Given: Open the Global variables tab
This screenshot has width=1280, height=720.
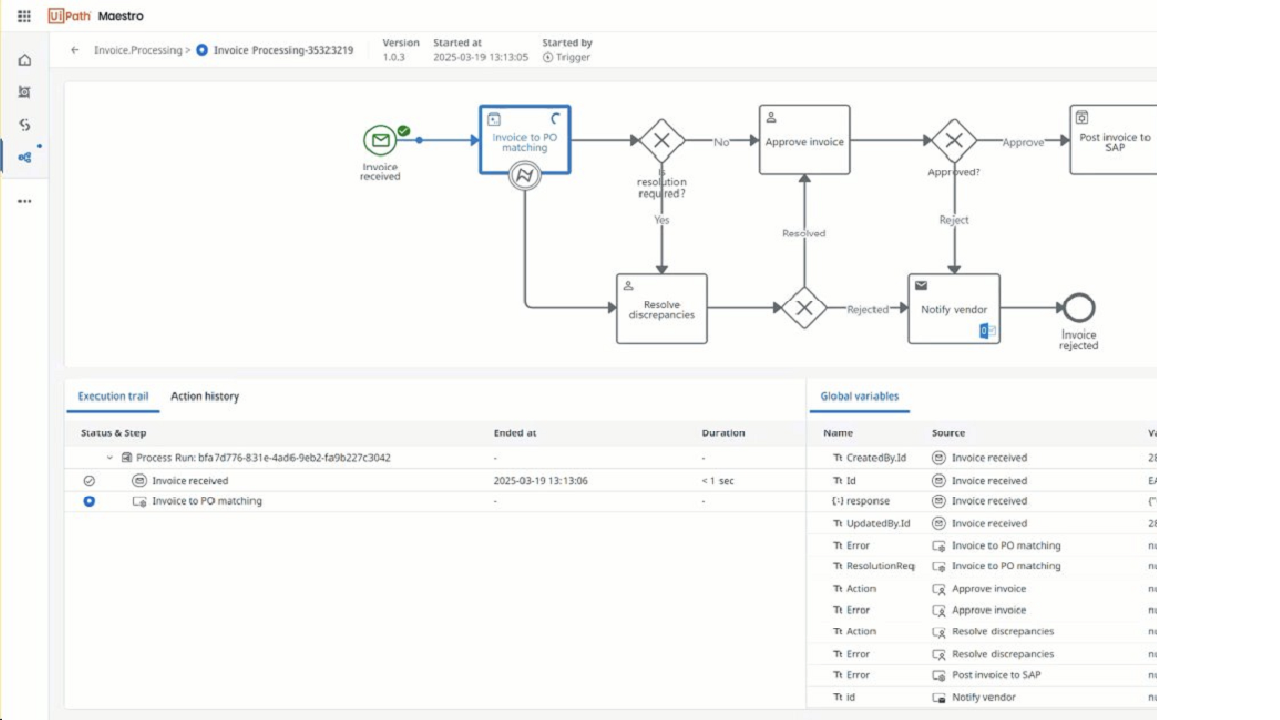Looking at the screenshot, I should tap(859, 396).
